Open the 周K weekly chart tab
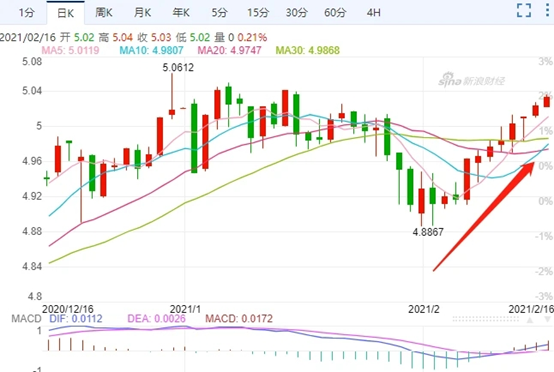 pyautogui.click(x=104, y=13)
